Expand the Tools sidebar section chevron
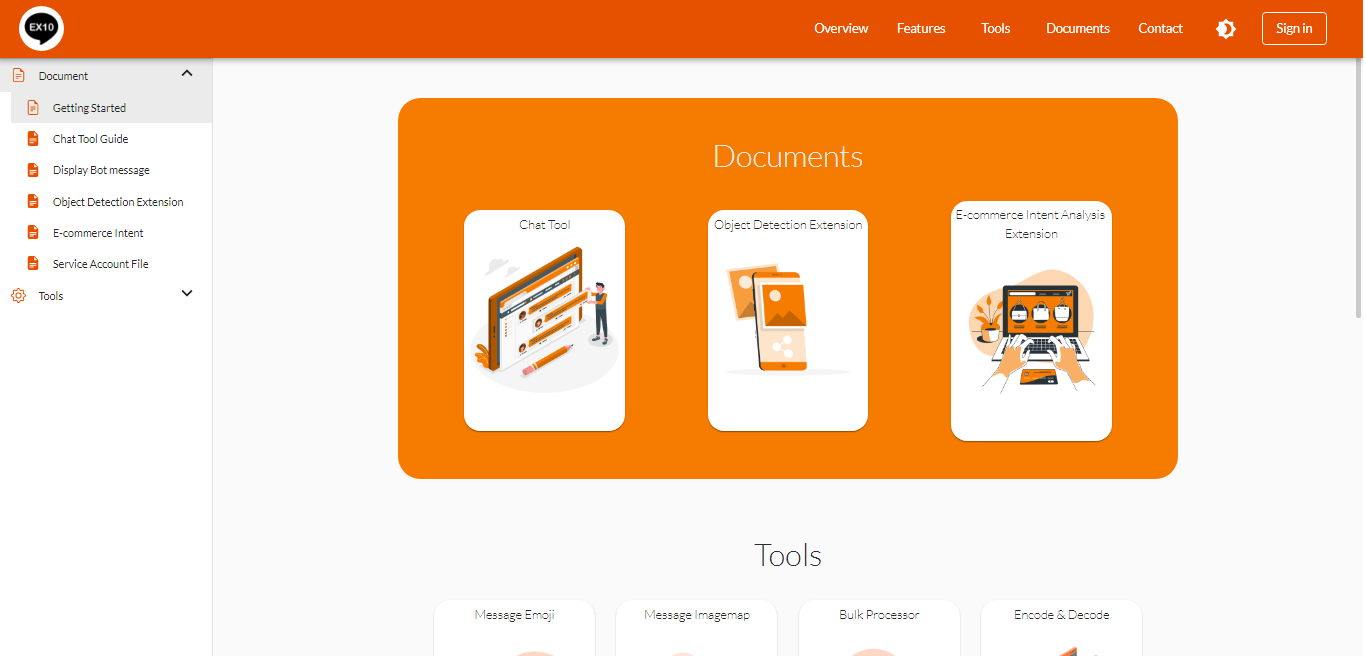1366x656 pixels. [187, 294]
